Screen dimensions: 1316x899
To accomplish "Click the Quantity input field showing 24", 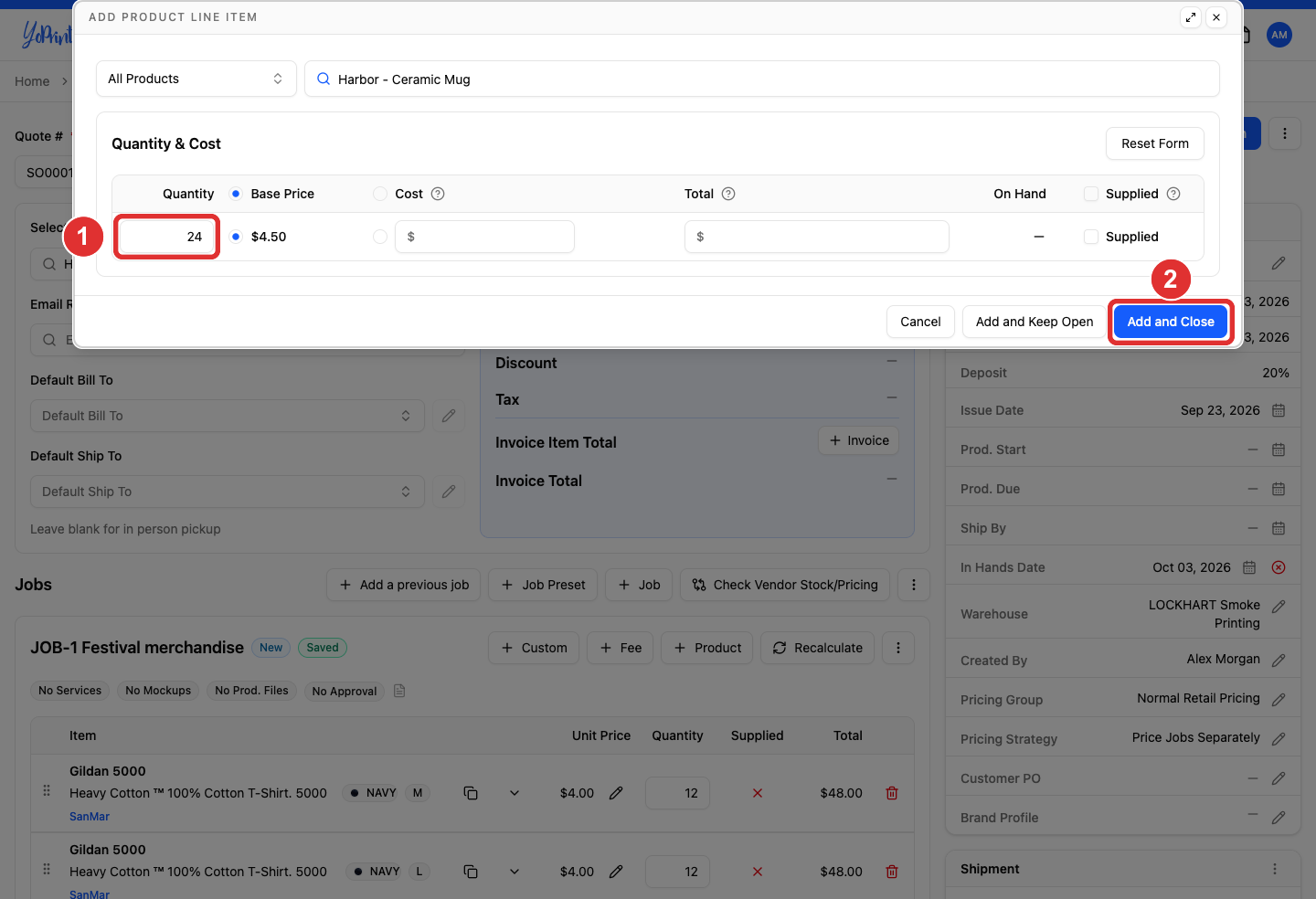I will pyautogui.click(x=166, y=237).
